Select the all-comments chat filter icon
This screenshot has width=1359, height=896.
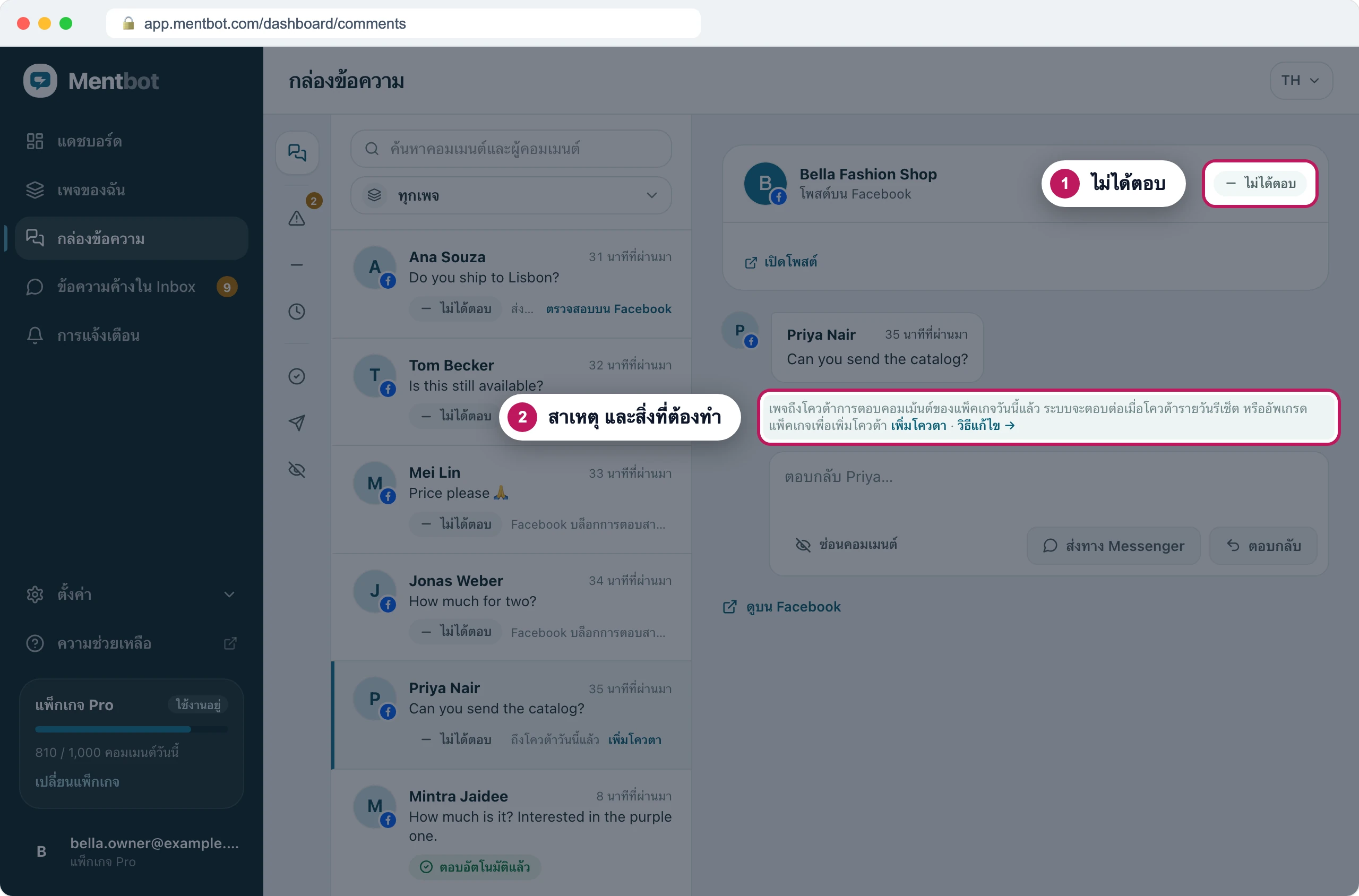click(297, 152)
